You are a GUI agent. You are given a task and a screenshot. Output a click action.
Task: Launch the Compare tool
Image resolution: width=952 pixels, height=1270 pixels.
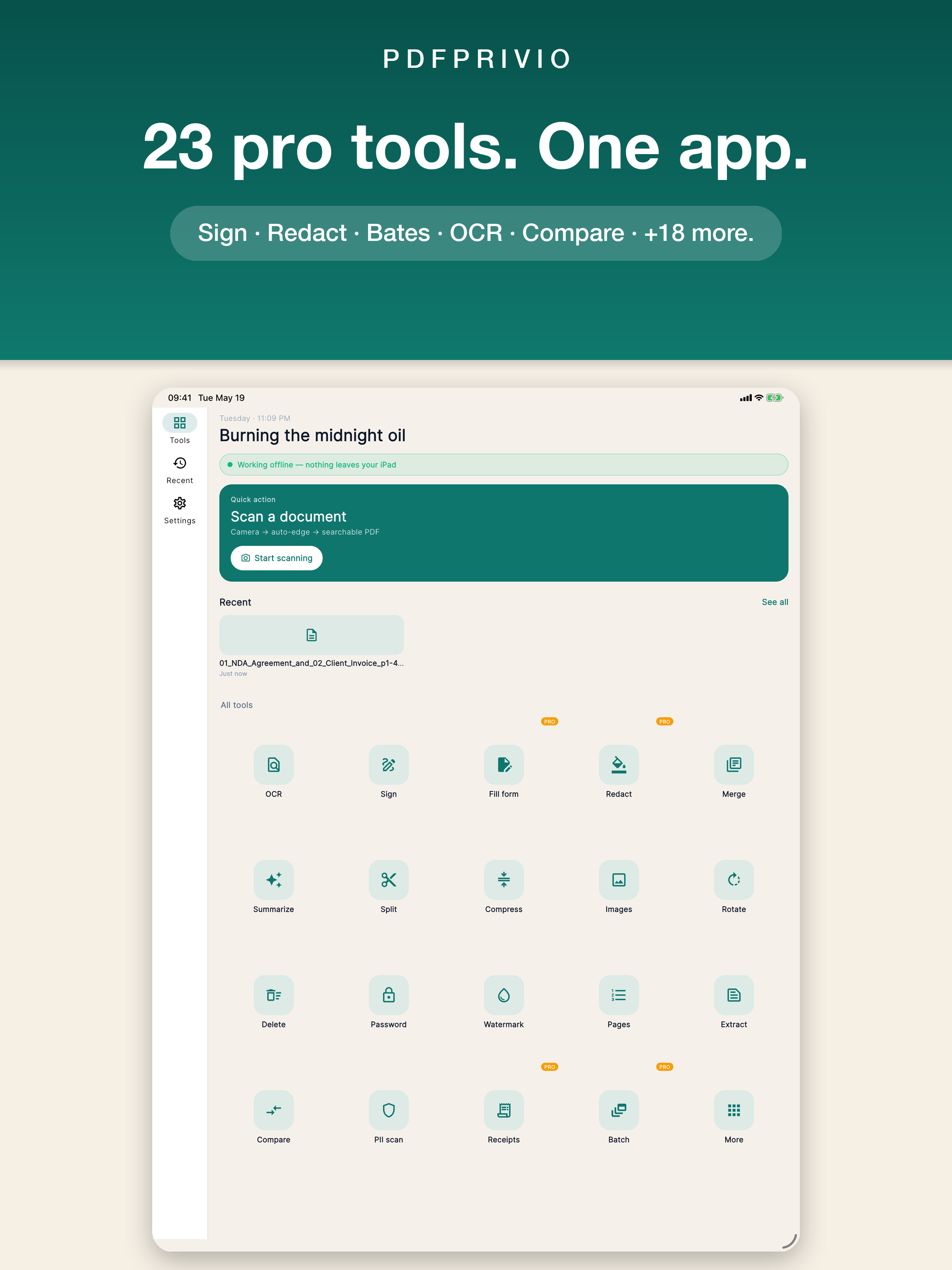(274, 1110)
